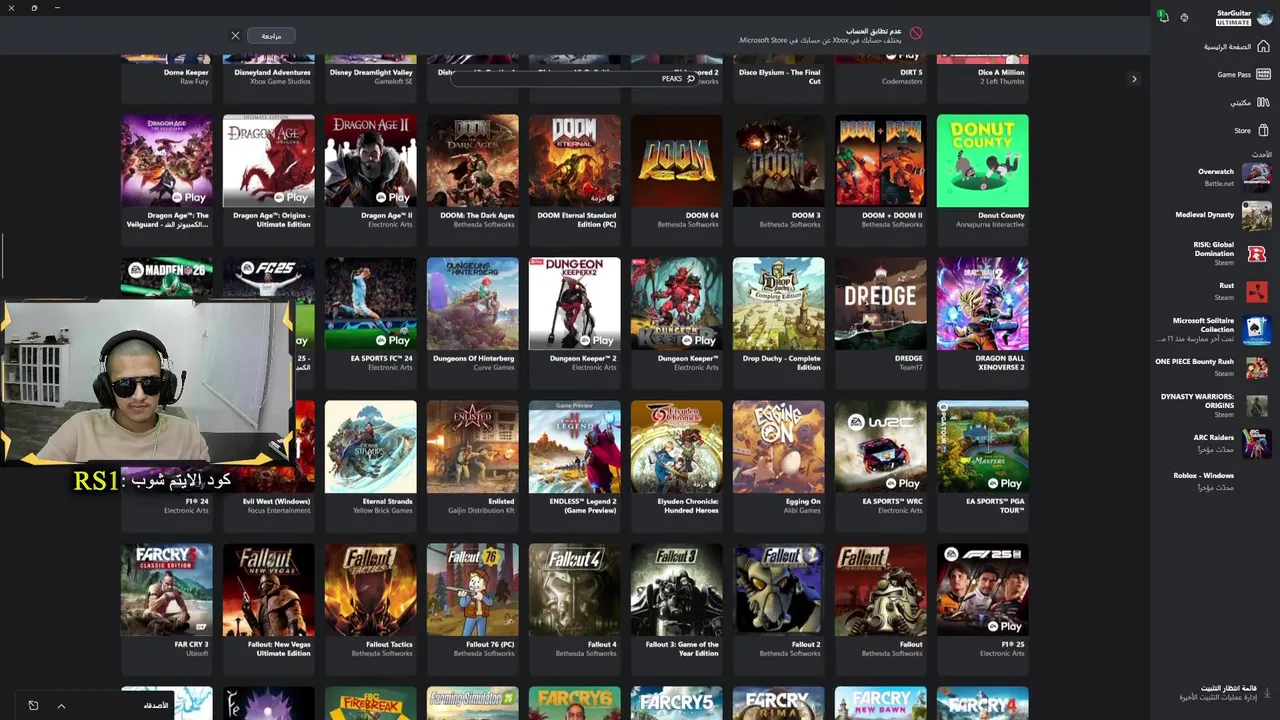Open DYNASTY WARRIORS: ORIGINS icon
This screenshot has height=720, width=1280.
tap(1256, 405)
